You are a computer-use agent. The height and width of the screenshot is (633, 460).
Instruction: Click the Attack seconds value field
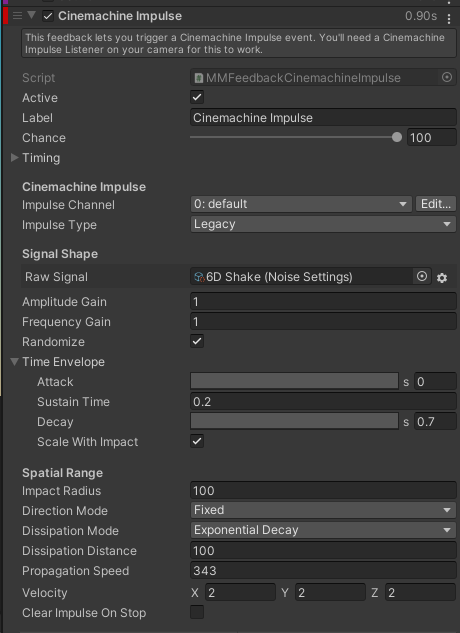coord(435,381)
